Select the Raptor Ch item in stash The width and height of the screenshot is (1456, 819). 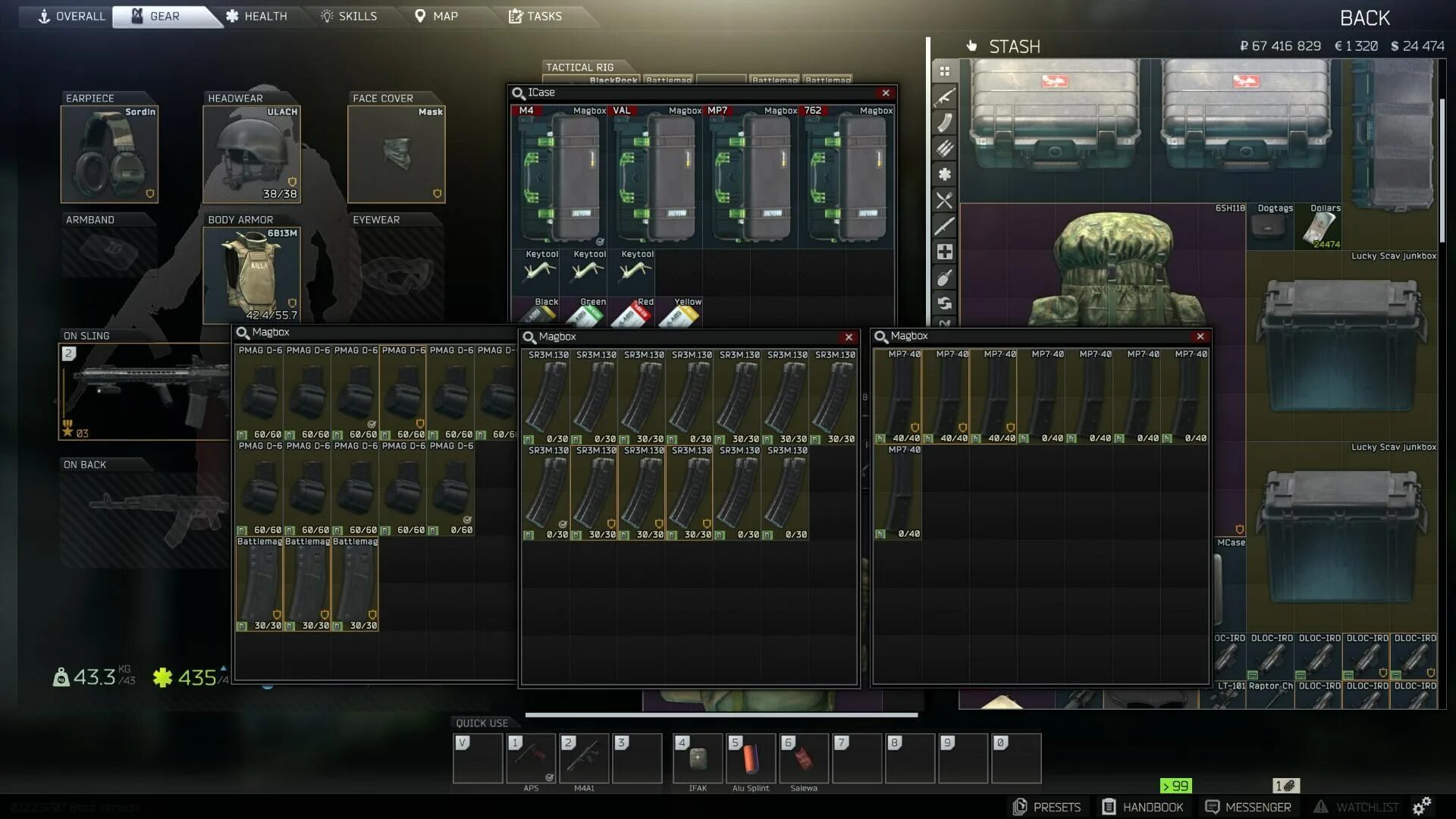[x=1271, y=695]
